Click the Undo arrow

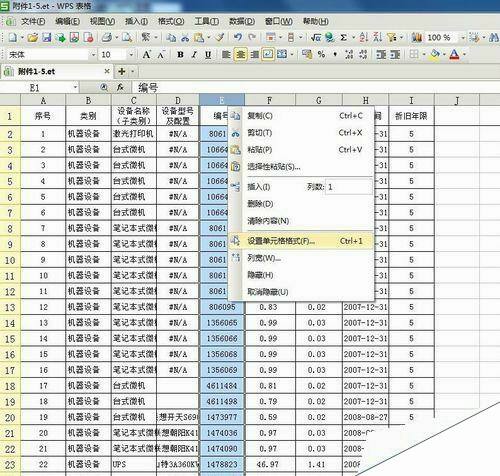tap(238, 38)
